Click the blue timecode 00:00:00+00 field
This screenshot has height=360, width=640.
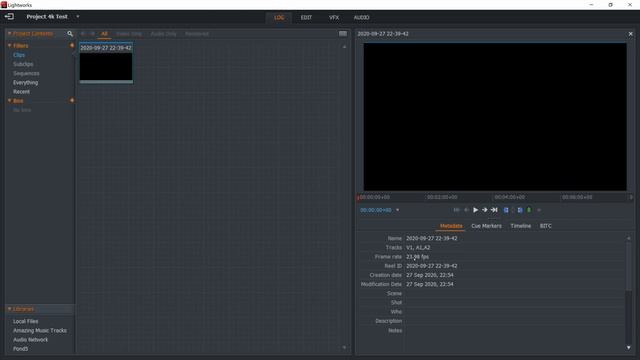coord(376,210)
